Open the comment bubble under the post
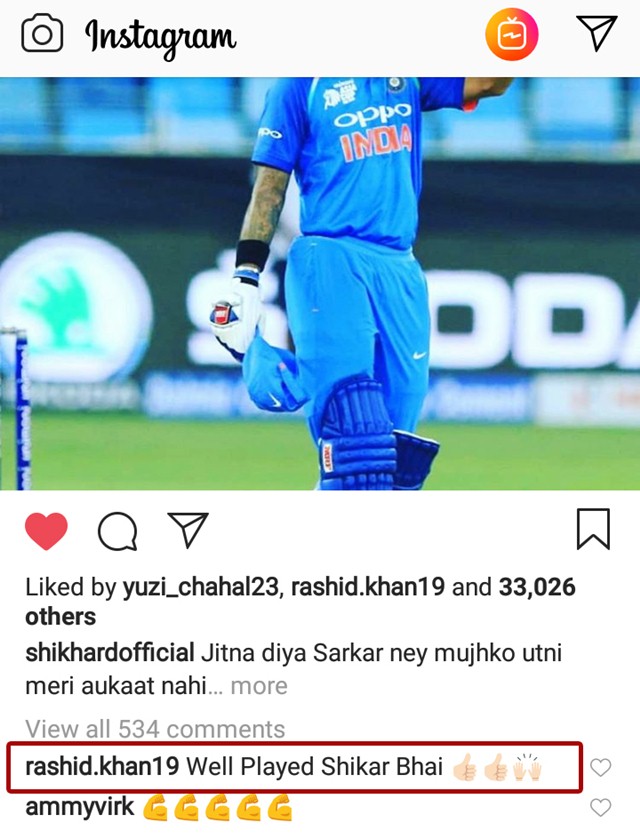This screenshot has height=837, width=640. 117,531
